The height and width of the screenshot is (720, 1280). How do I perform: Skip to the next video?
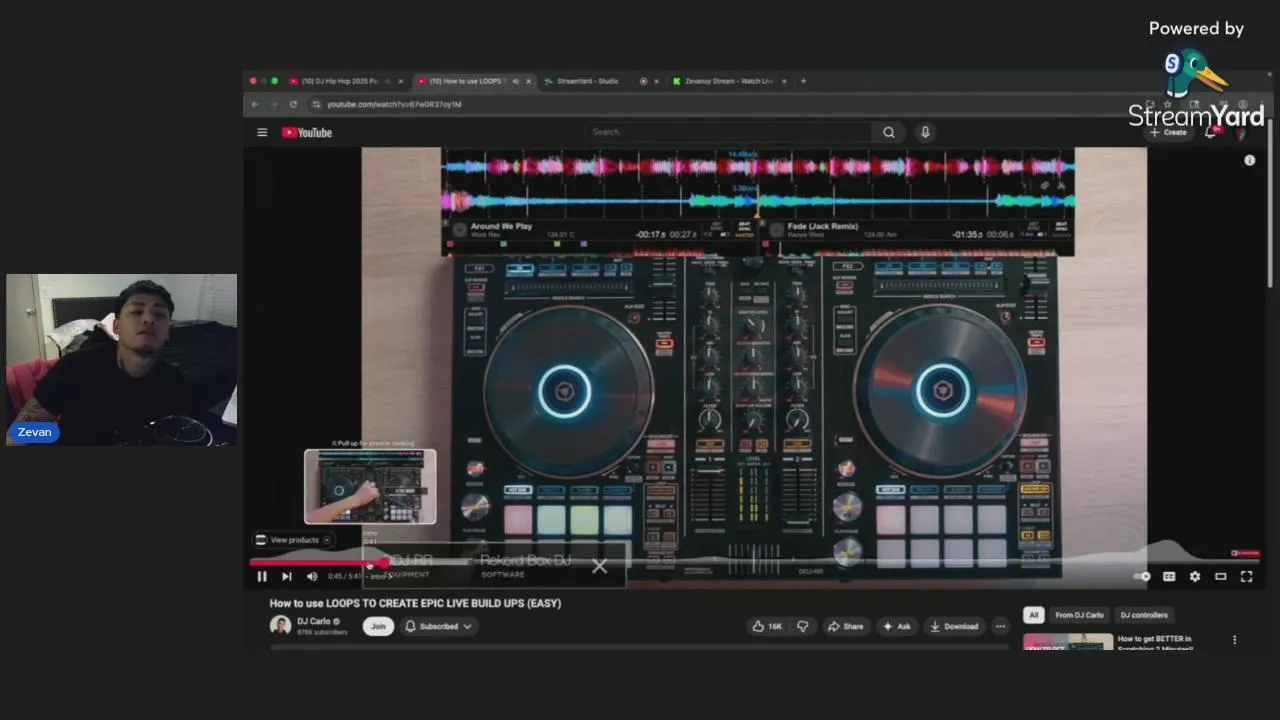pos(287,576)
